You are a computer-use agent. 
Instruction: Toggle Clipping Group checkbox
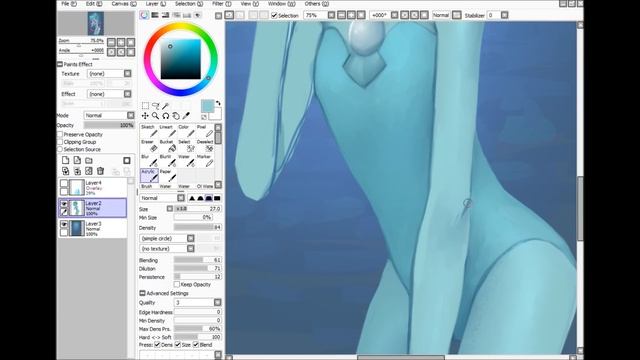tap(60, 142)
